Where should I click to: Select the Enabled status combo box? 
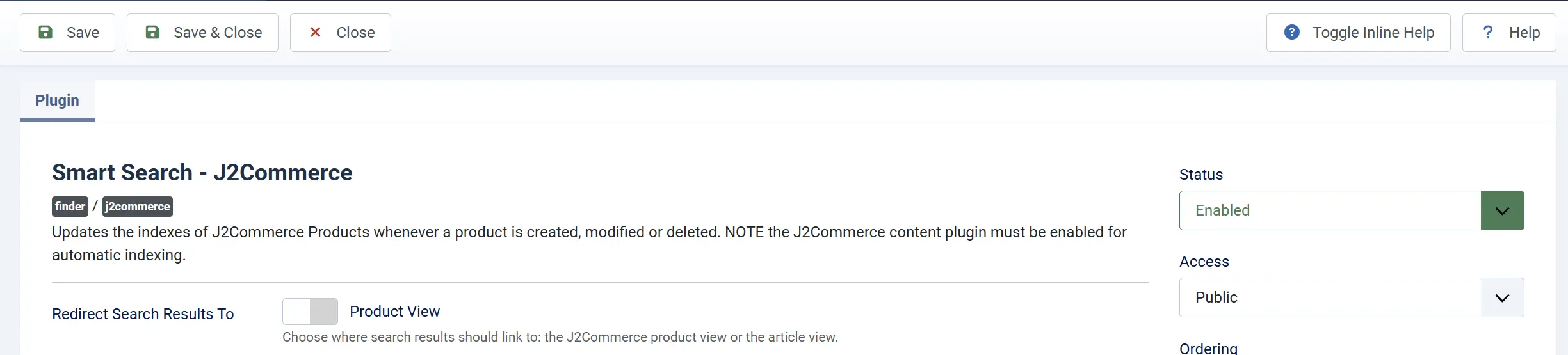click(x=1352, y=210)
